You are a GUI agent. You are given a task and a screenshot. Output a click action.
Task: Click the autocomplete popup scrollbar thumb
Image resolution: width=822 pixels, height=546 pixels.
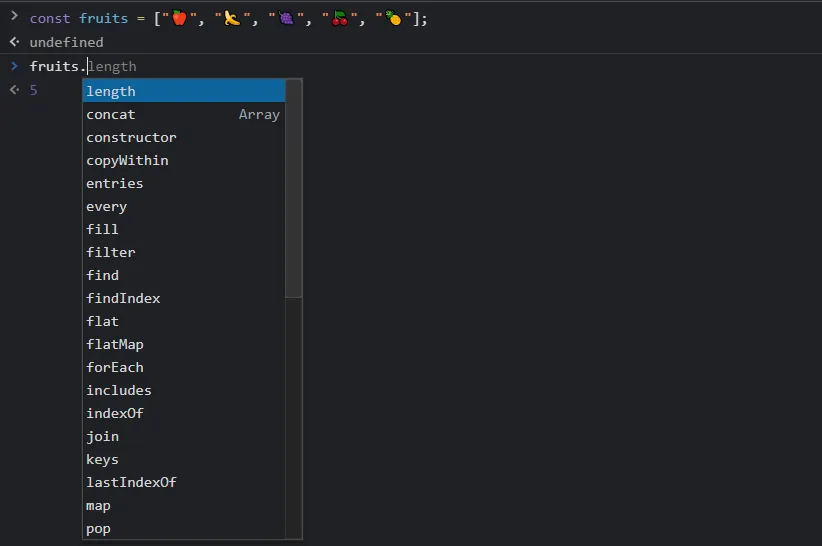294,189
